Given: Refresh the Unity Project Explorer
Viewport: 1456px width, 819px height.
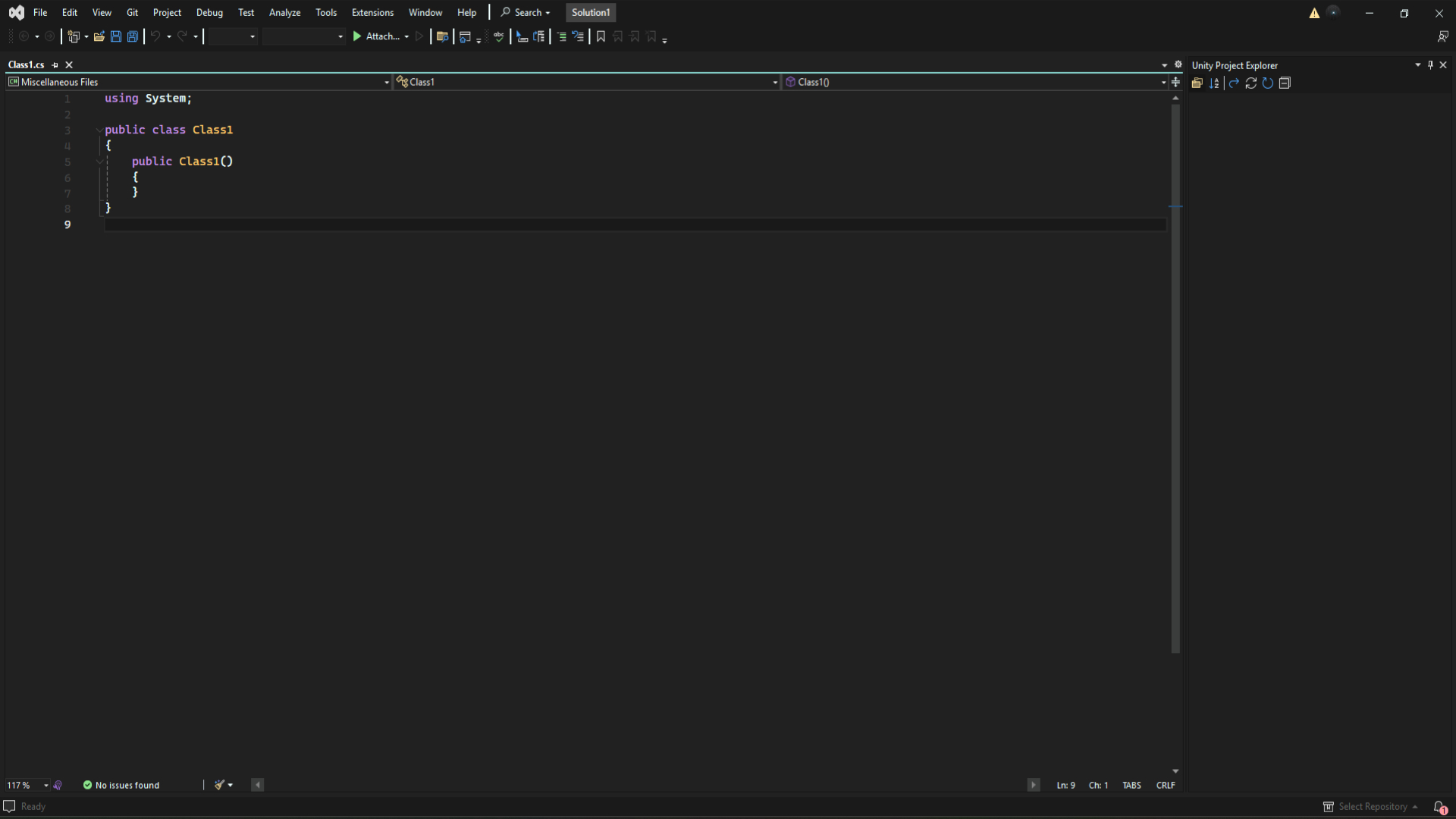Looking at the screenshot, I should [x=1251, y=83].
